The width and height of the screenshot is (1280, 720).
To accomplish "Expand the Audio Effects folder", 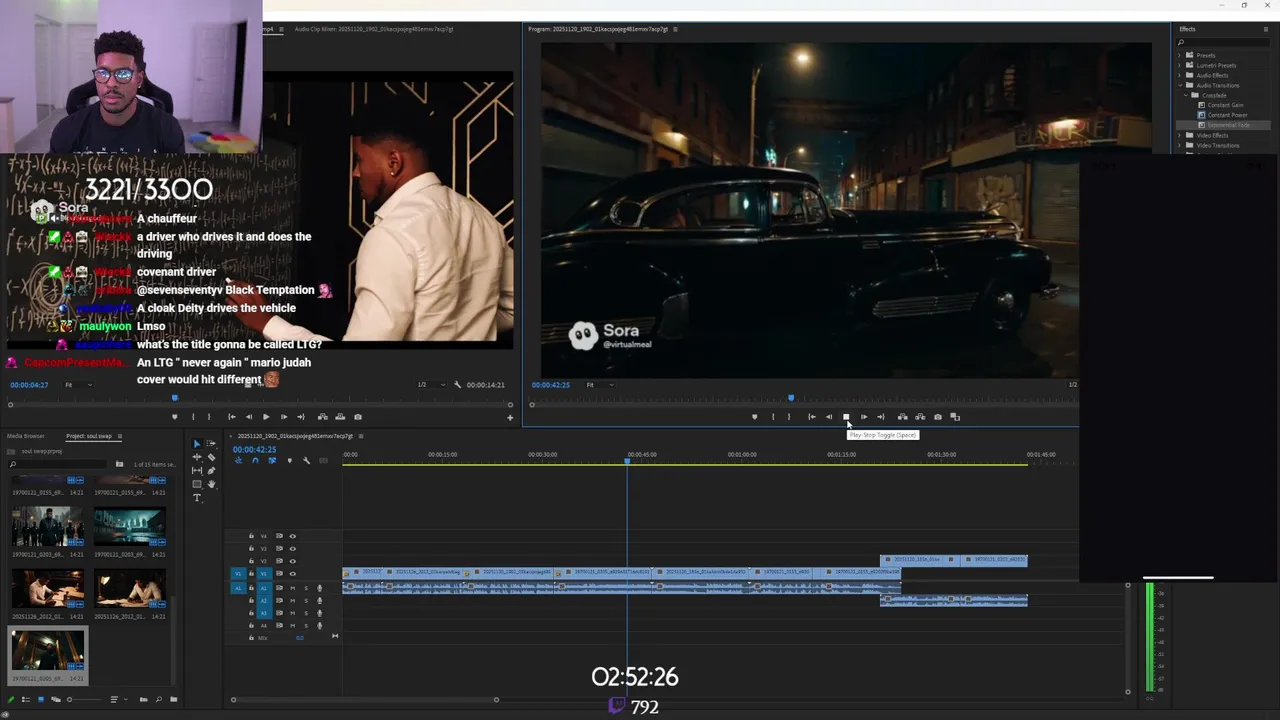I will 1180,76.
